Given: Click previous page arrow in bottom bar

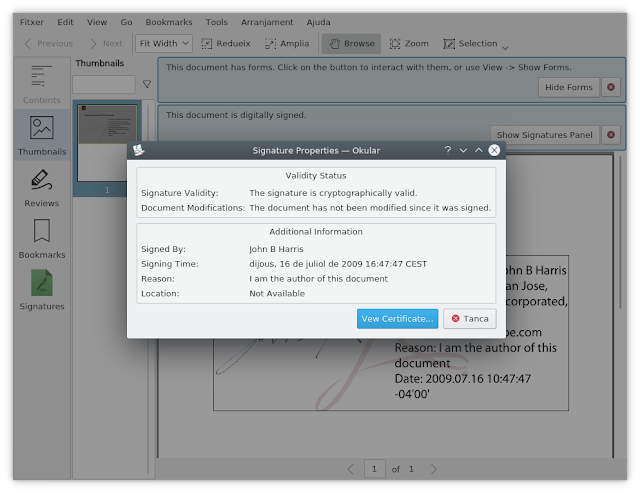Looking at the screenshot, I should [x=351, y=469].
